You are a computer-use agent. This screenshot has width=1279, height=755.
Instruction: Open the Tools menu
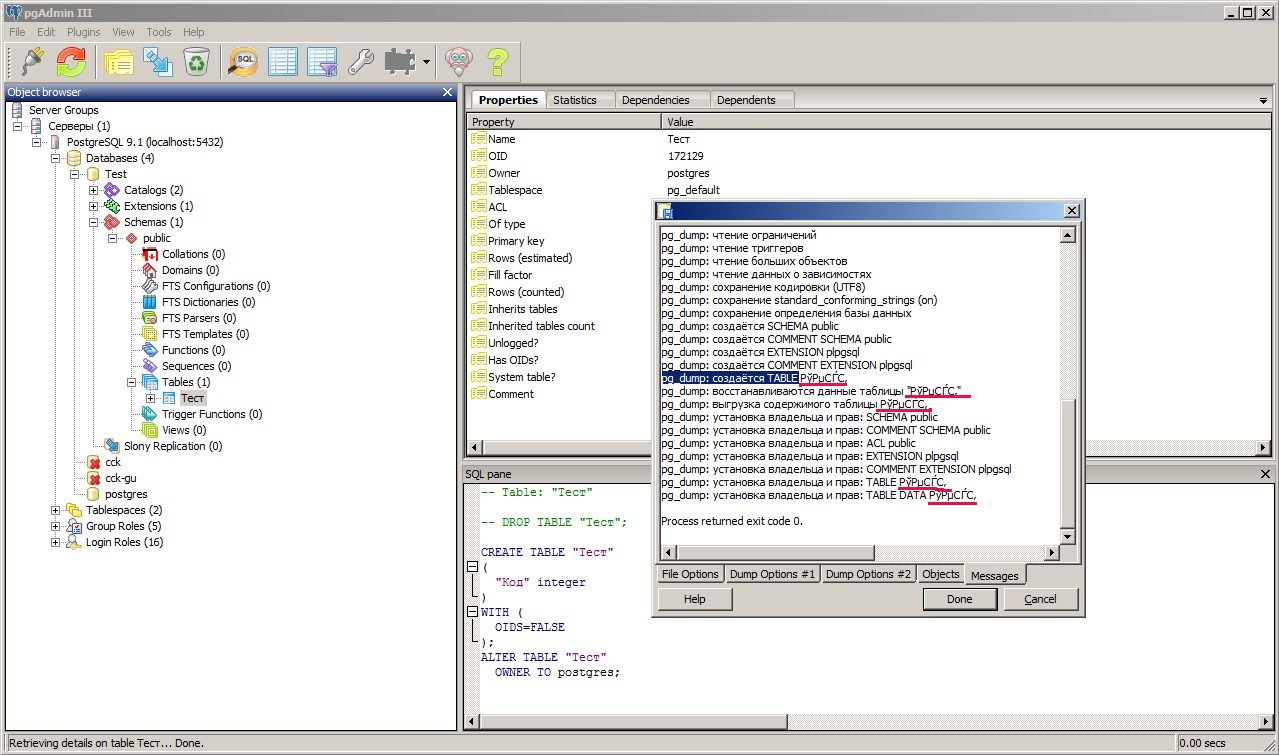(159, 32)
